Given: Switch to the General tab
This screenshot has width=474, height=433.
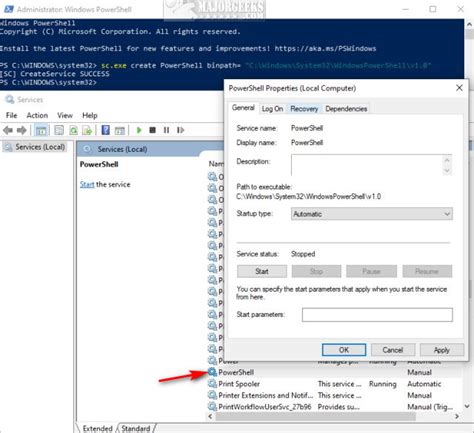Looking at the screenshot, I should [243, 108].
